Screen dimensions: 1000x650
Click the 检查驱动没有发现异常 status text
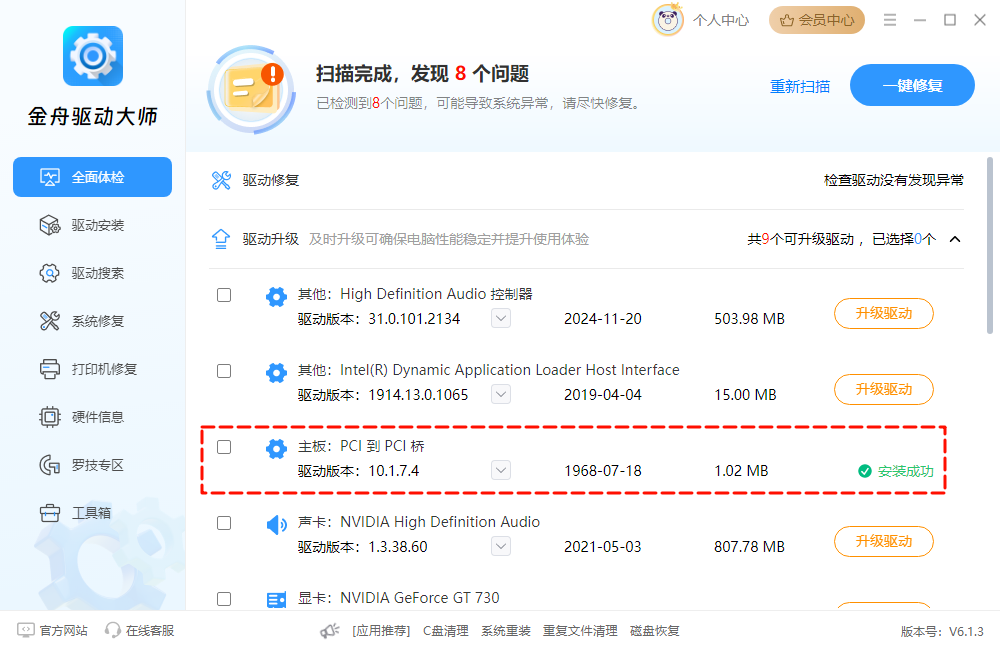coord(893,181)
